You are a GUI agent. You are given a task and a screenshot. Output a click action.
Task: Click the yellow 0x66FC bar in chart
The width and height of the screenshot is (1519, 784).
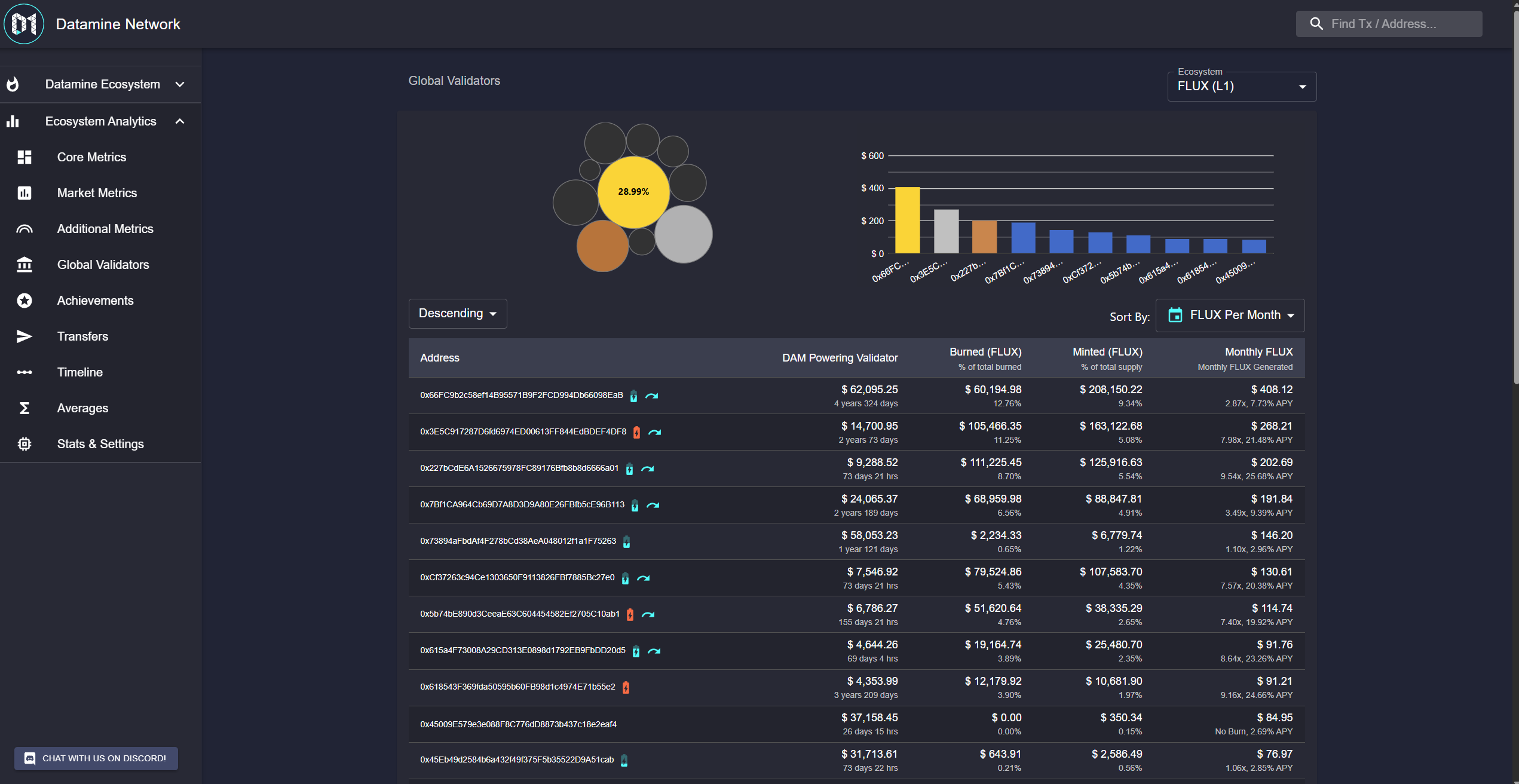click(x=908, y=220)
